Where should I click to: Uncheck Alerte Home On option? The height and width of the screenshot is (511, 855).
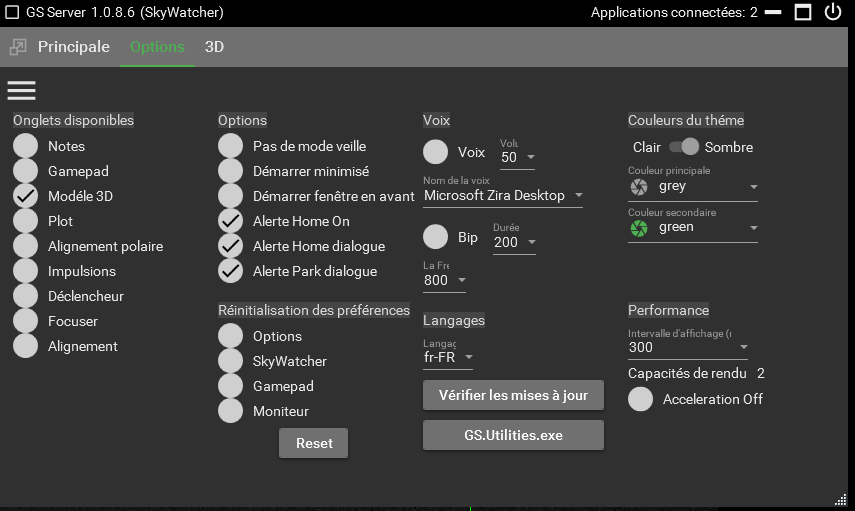tap(231, 221)
